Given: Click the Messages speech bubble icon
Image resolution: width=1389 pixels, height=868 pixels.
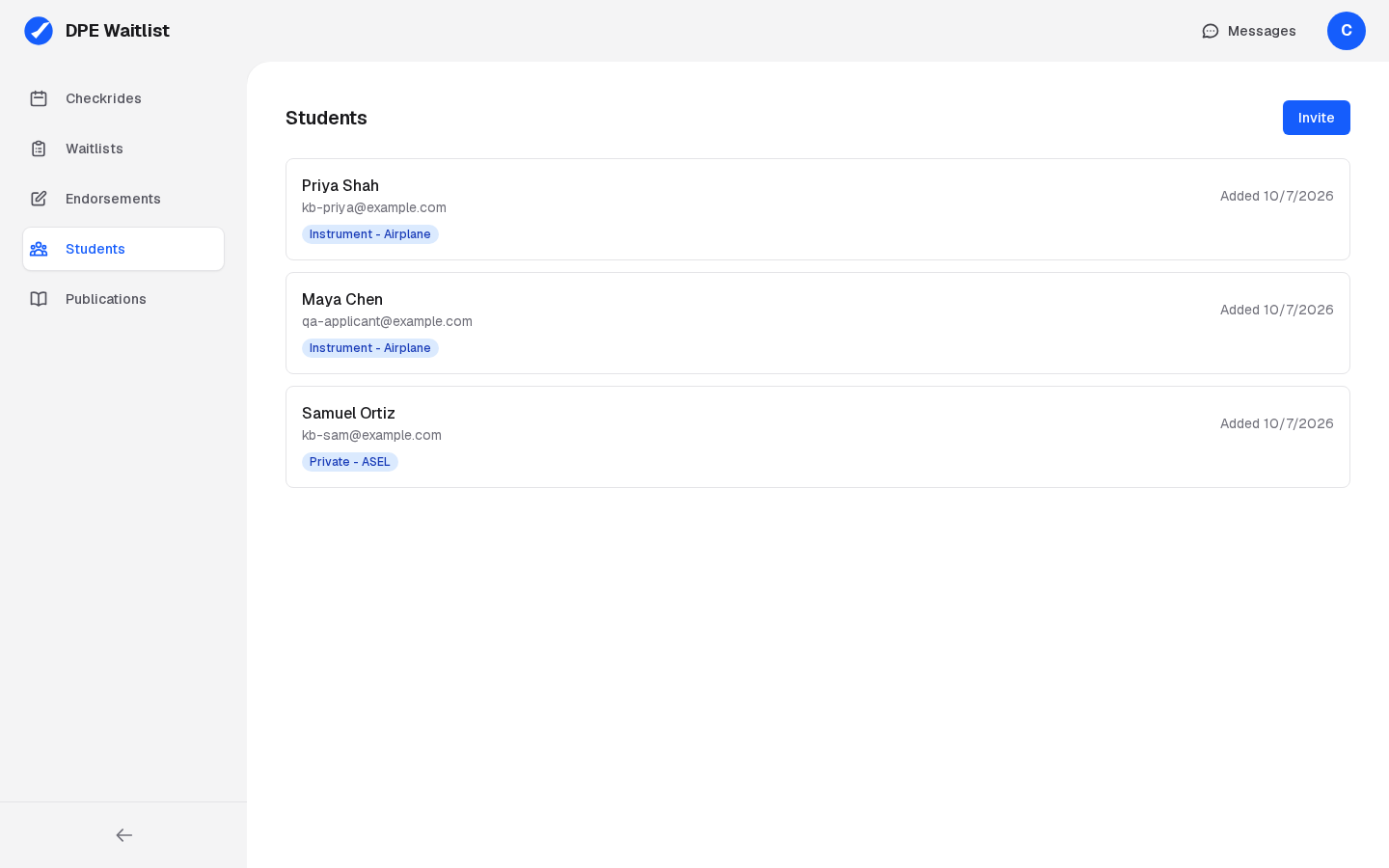Looking at the screenshot, I should coord(1211,31).
